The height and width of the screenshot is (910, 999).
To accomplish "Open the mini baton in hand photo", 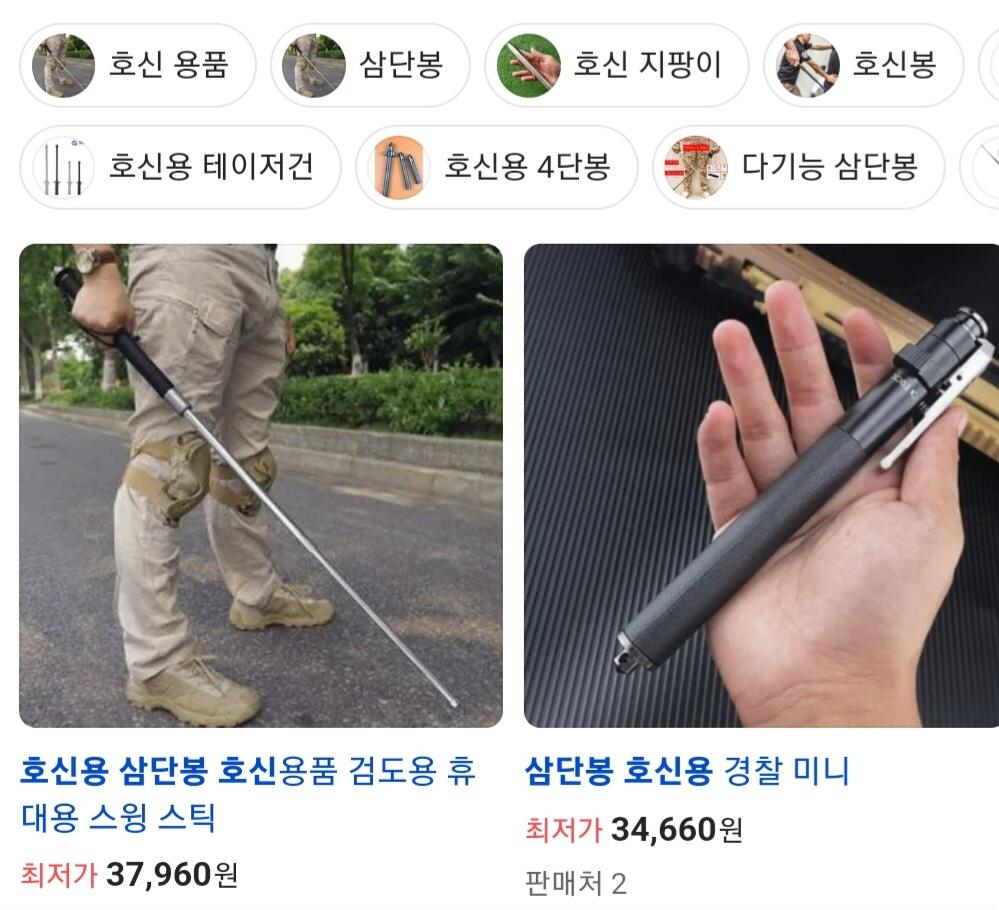I will [x=761, y=486].
